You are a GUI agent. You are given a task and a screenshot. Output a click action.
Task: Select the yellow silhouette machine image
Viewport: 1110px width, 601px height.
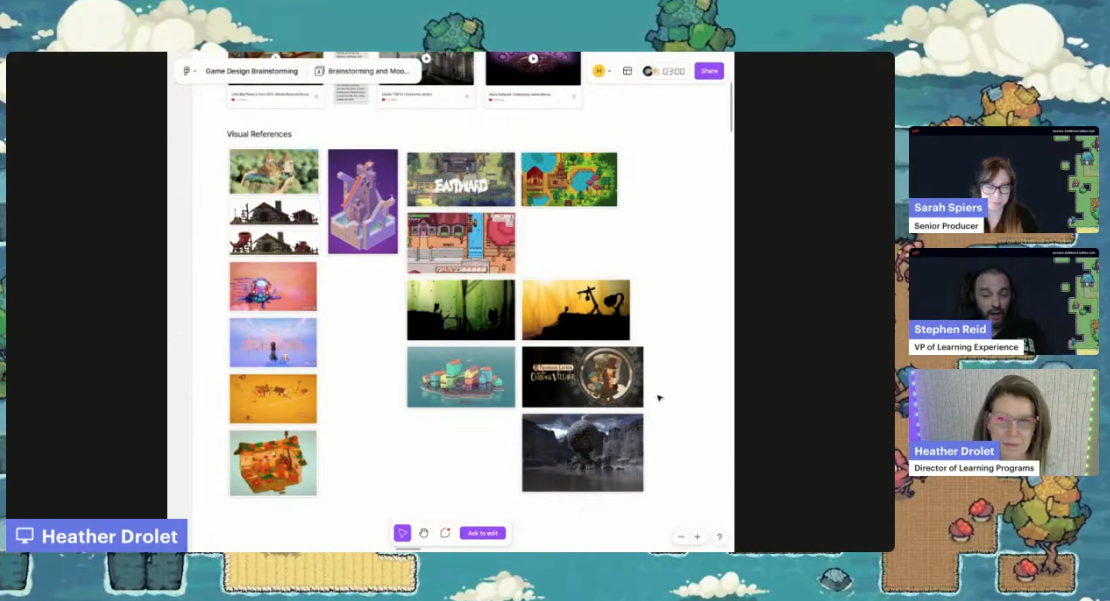pos(576,309)
